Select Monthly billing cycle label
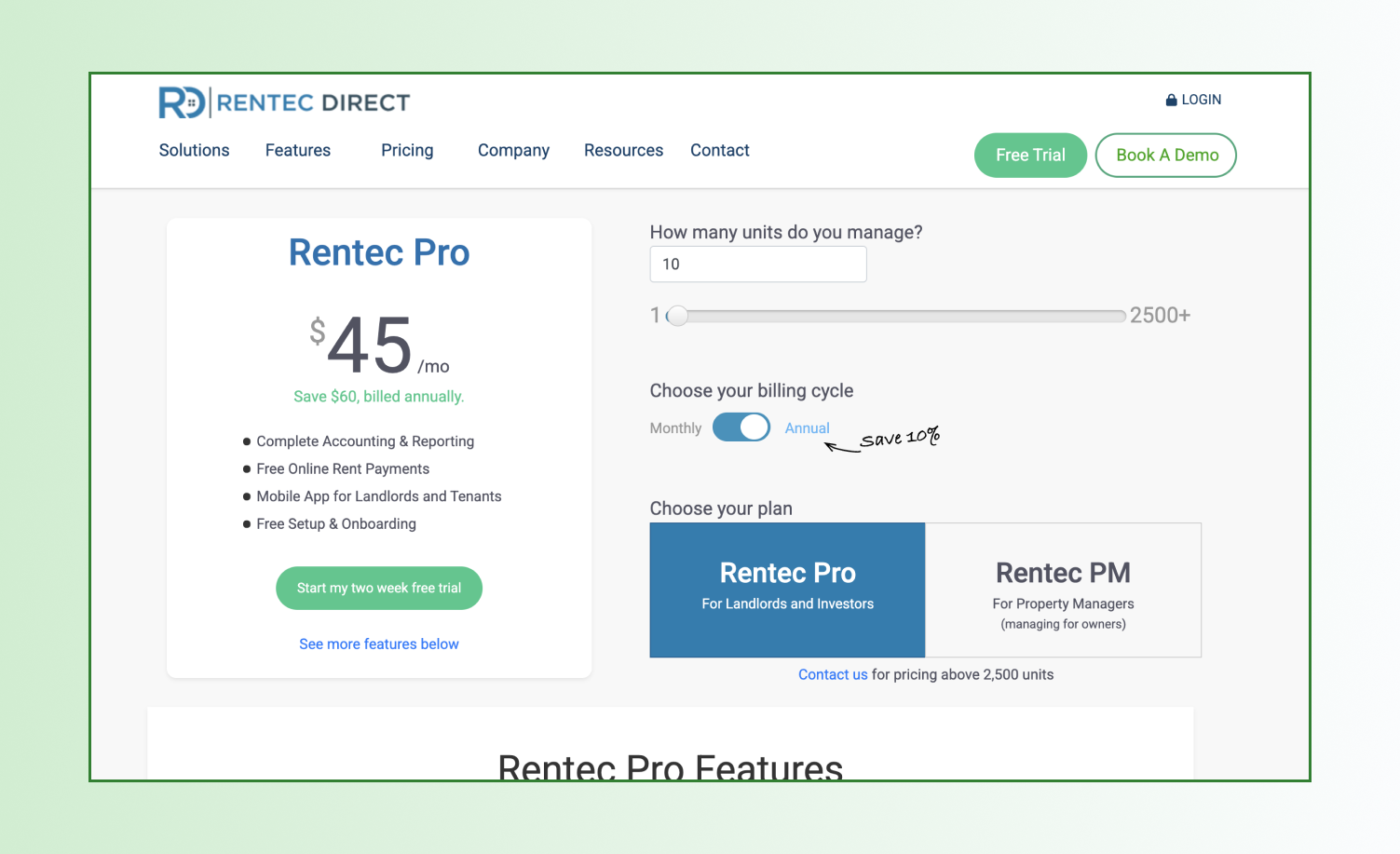The height and width of the screenshot is (854, 1400). point(675,428)
